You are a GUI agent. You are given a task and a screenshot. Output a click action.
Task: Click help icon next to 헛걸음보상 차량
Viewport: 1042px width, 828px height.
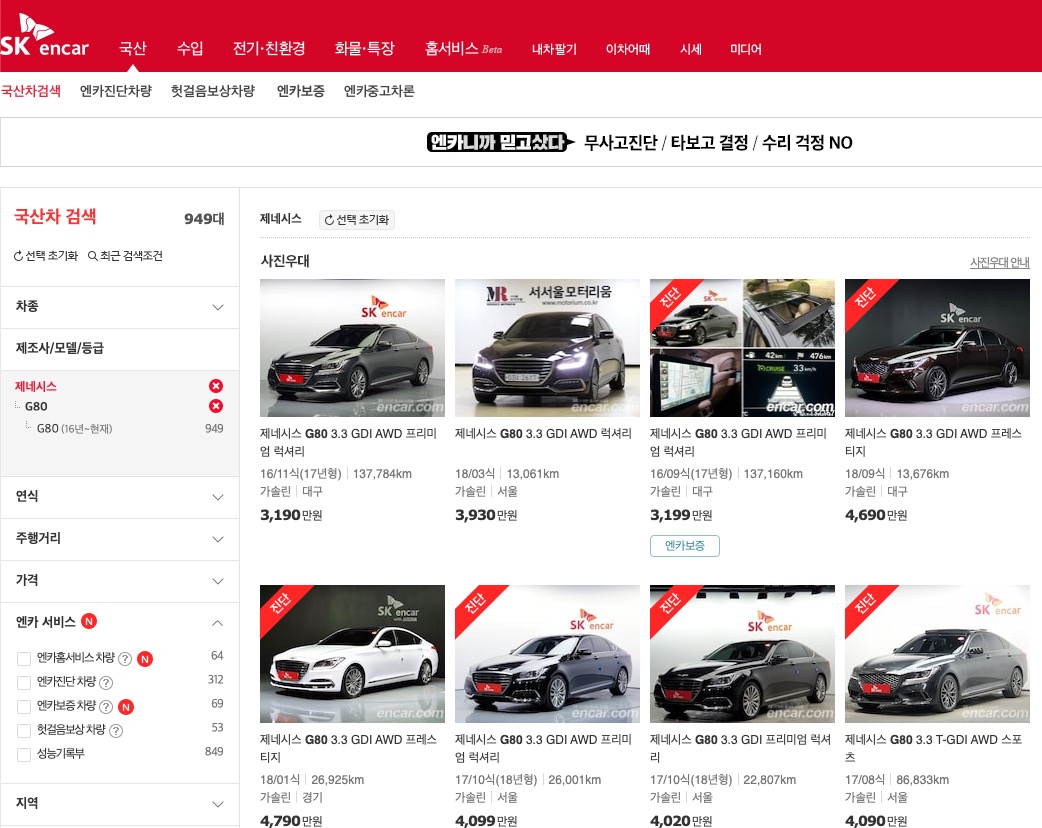[116, 731]
